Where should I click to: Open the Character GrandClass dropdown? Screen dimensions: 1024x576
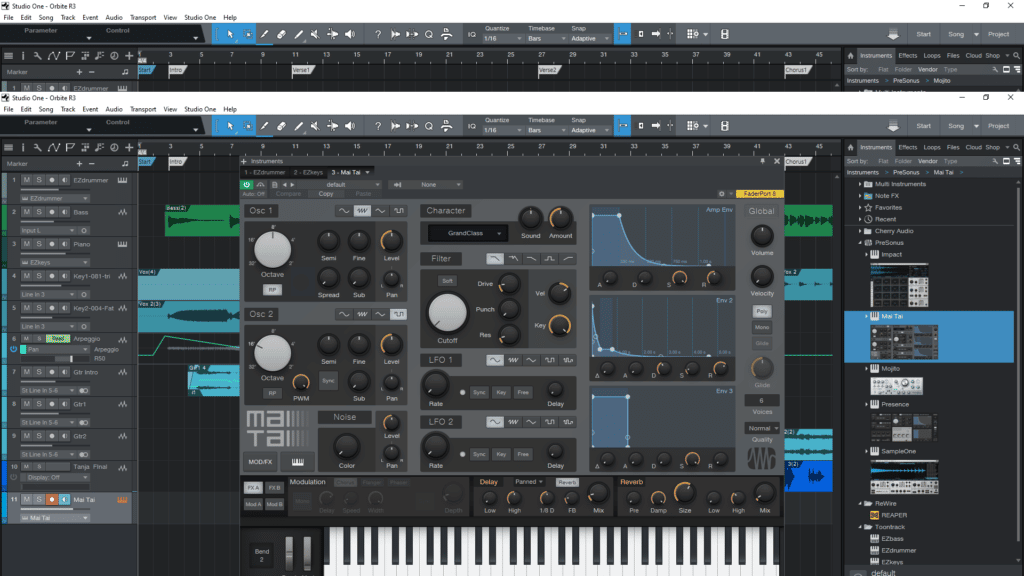[x=468, y=233]
